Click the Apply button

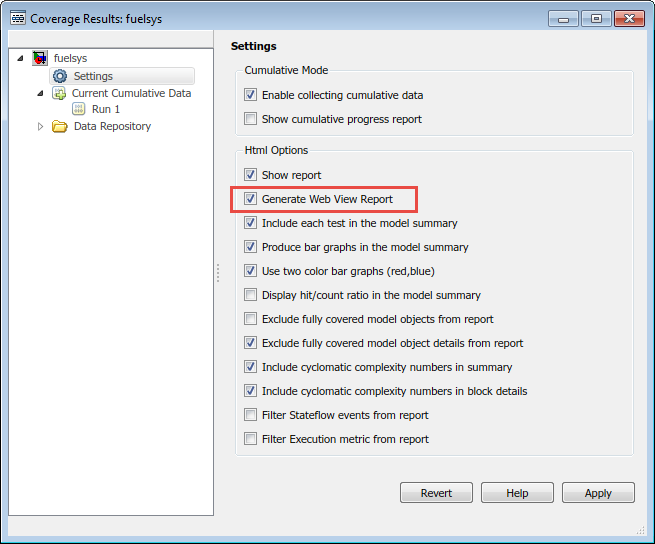[x=598, y=493]
